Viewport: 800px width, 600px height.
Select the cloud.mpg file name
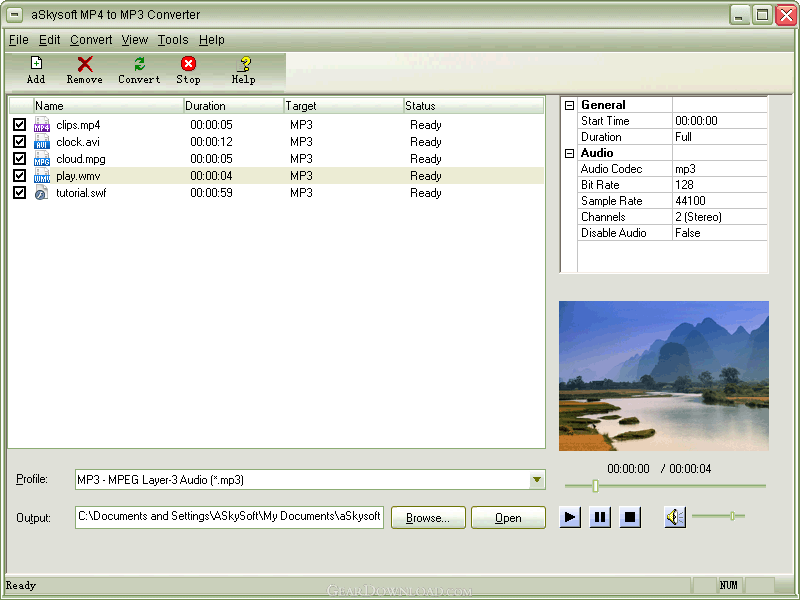(x=81, y=159)
